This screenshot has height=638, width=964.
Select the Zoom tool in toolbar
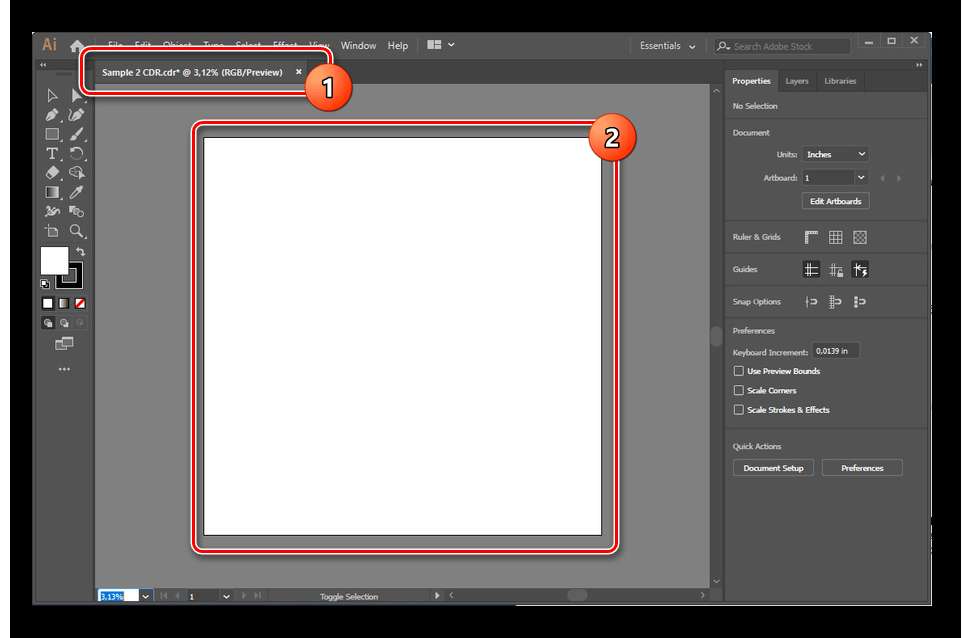click(77, 231)
